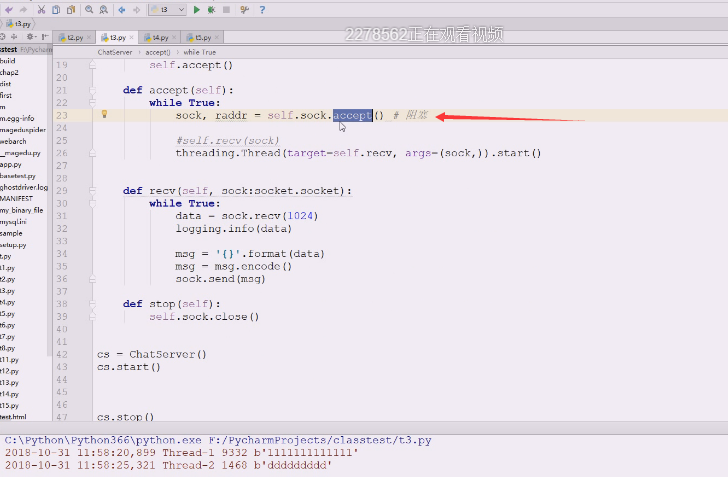The width and height of the screenshot is (728, 477).
Task: Select app.py in the project tree
Action: [x=11, y=164]
